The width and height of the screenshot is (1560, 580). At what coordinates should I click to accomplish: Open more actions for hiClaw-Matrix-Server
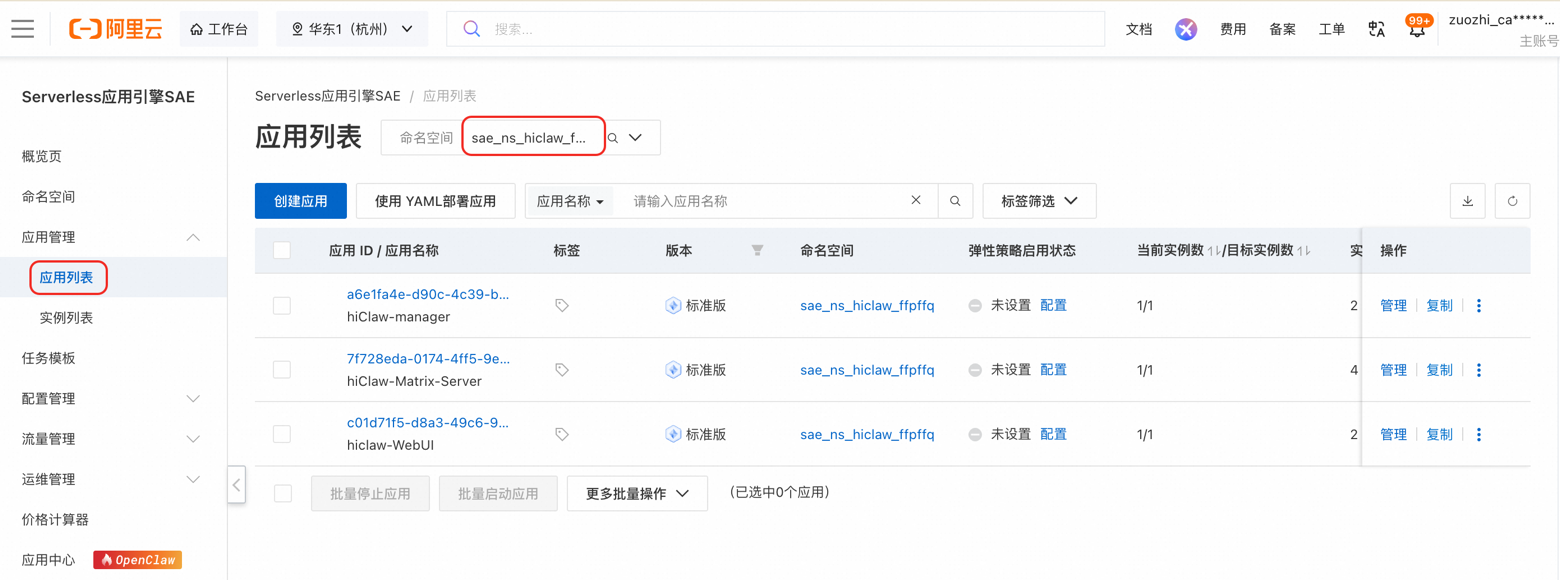pyautogui.click(x=1479, y=370)
